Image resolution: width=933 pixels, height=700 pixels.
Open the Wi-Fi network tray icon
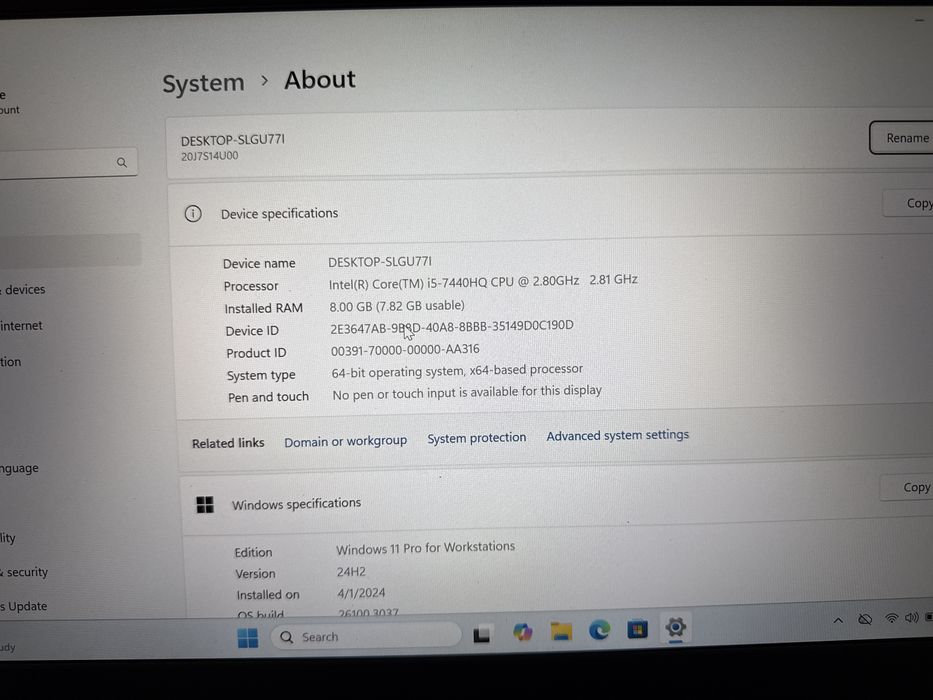[x=891, y=618]
